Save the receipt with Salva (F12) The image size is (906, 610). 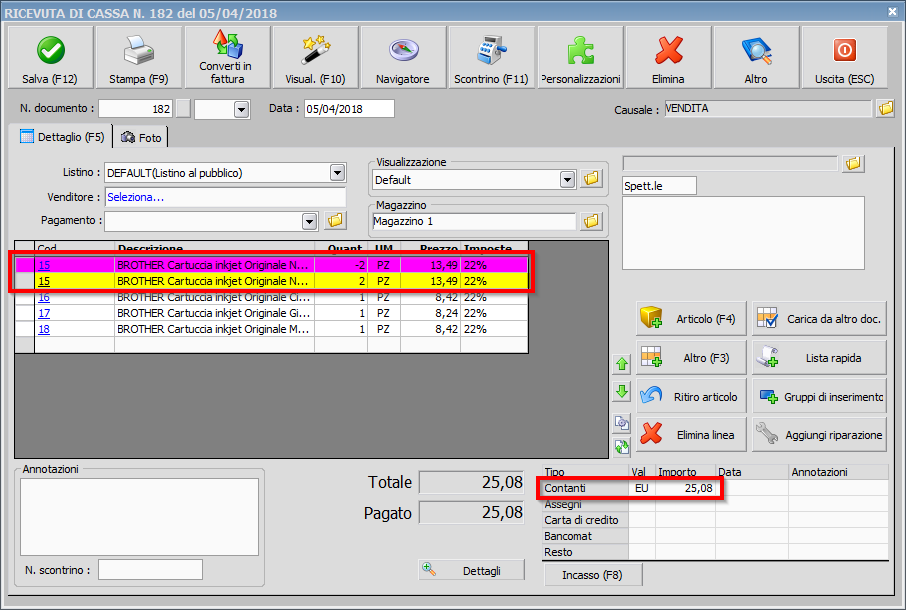[x=50, y=58]
